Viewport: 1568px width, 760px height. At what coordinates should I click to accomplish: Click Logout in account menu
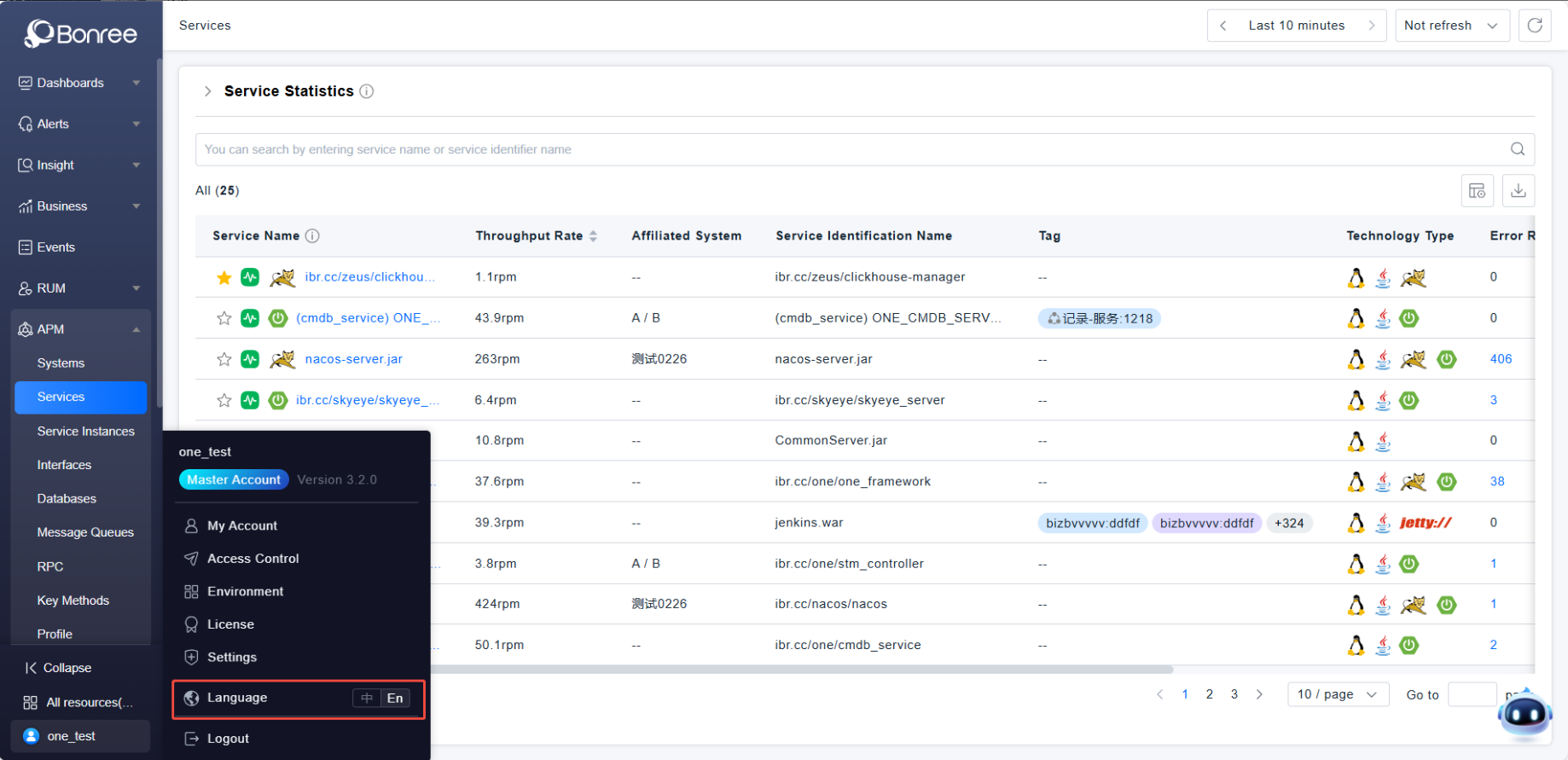(228, 739)
